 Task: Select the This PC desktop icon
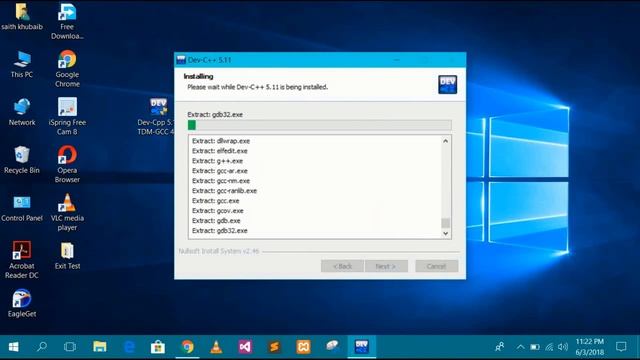coord(22,64)
